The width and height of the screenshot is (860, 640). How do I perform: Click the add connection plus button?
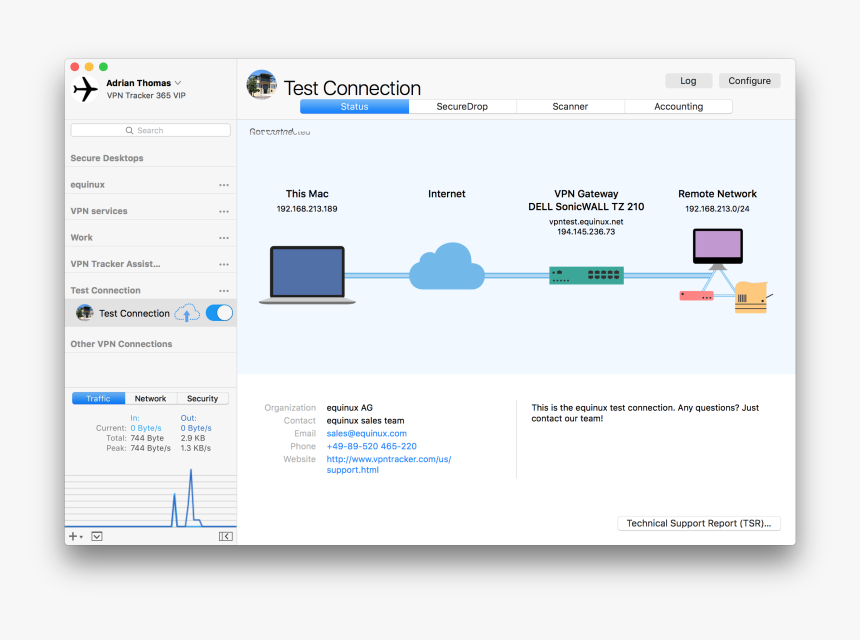[x=75, y=536]
